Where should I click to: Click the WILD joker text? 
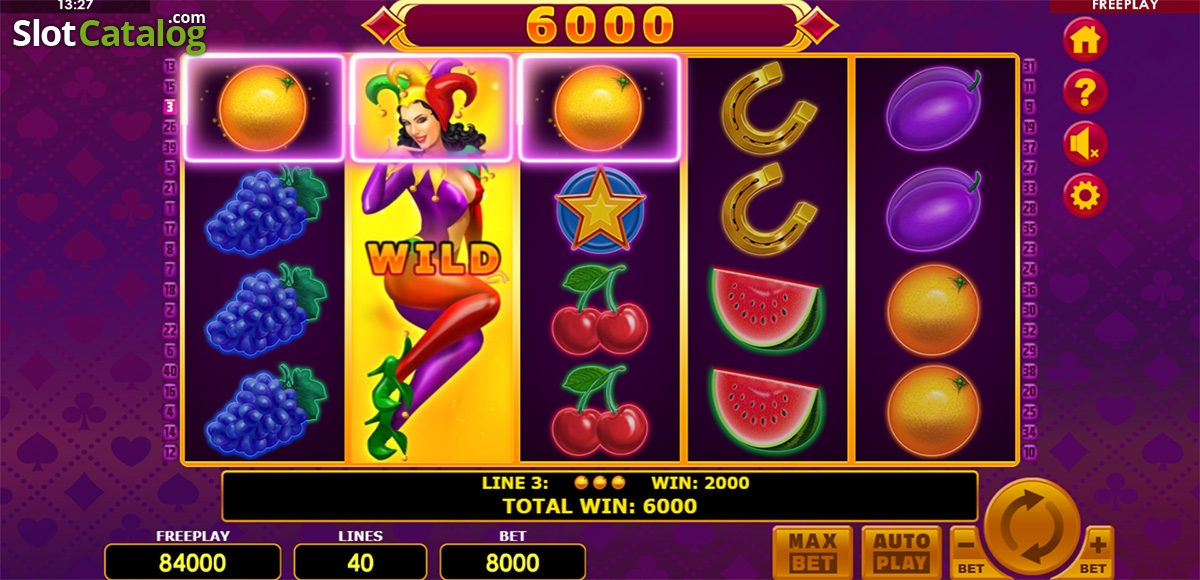432,260
